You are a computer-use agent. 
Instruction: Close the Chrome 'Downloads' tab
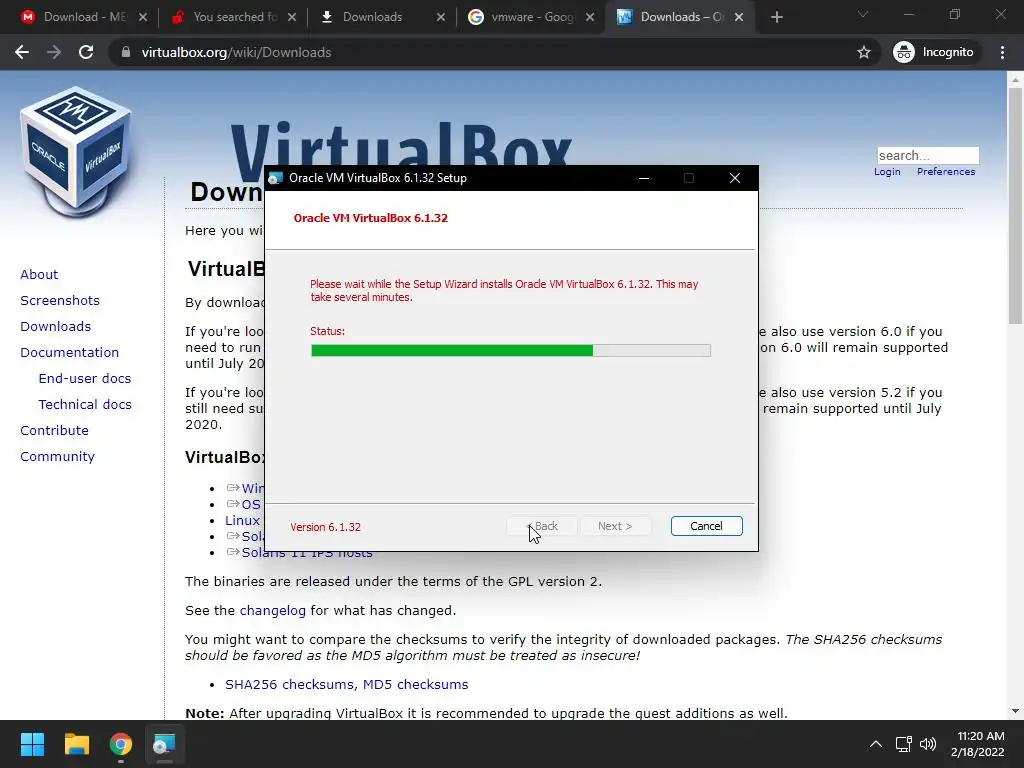click(x=441, y=17)
